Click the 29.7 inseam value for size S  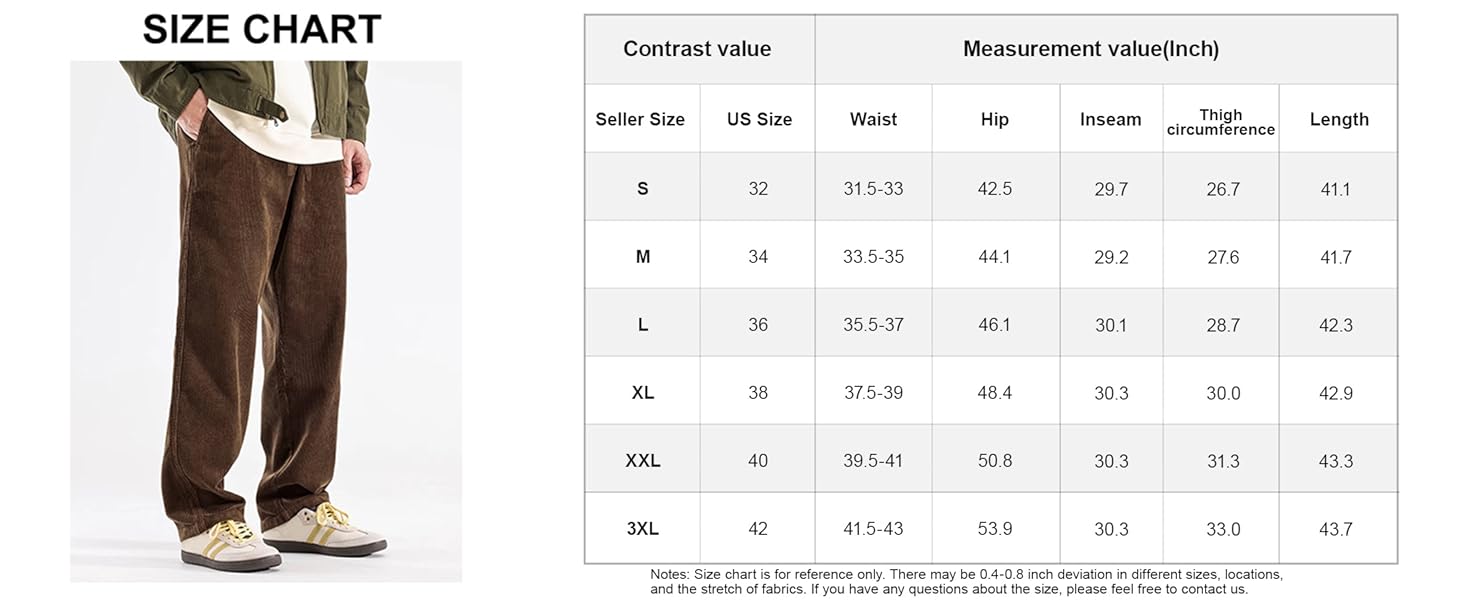coord(1111,189)
